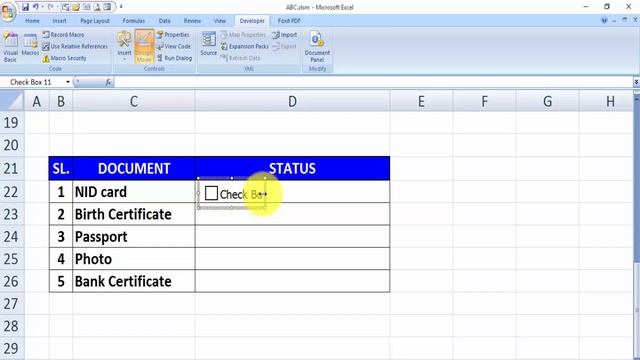640x360 pixels.
Task: Click the Open folder icon in Quick Access
Action: (x=76, y=7)
